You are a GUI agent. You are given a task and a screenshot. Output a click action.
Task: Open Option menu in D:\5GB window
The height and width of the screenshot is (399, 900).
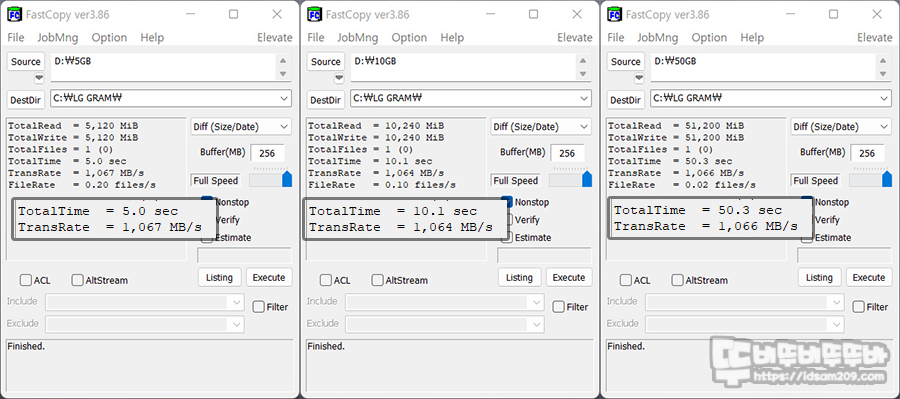(109, 37)
